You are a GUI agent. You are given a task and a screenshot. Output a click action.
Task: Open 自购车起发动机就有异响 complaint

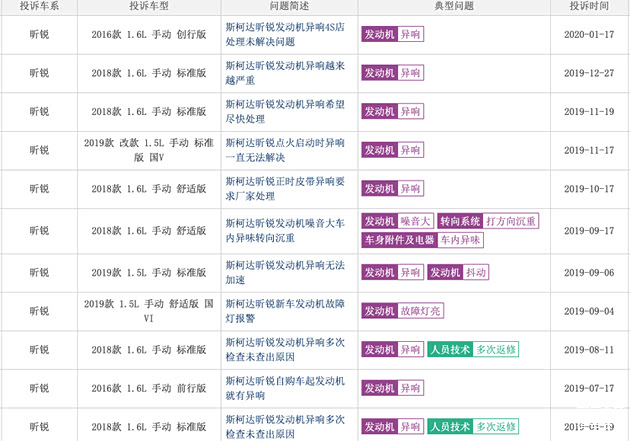288,388
